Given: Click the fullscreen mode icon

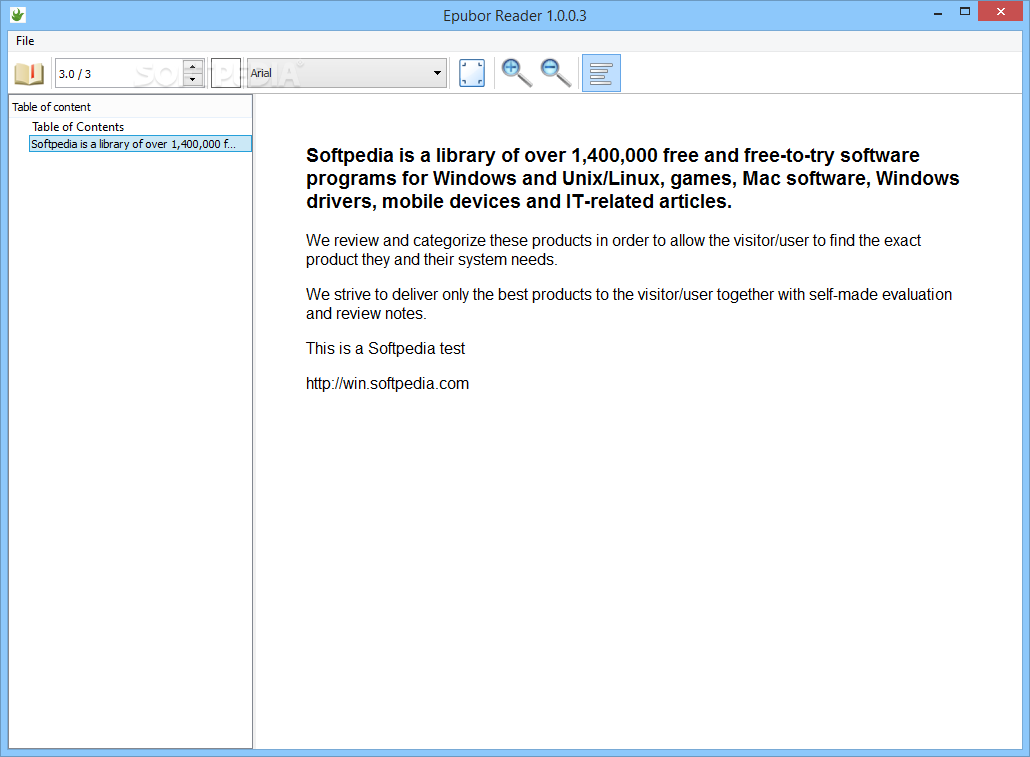Looking at the screenshot, I should tap(472, 73).
